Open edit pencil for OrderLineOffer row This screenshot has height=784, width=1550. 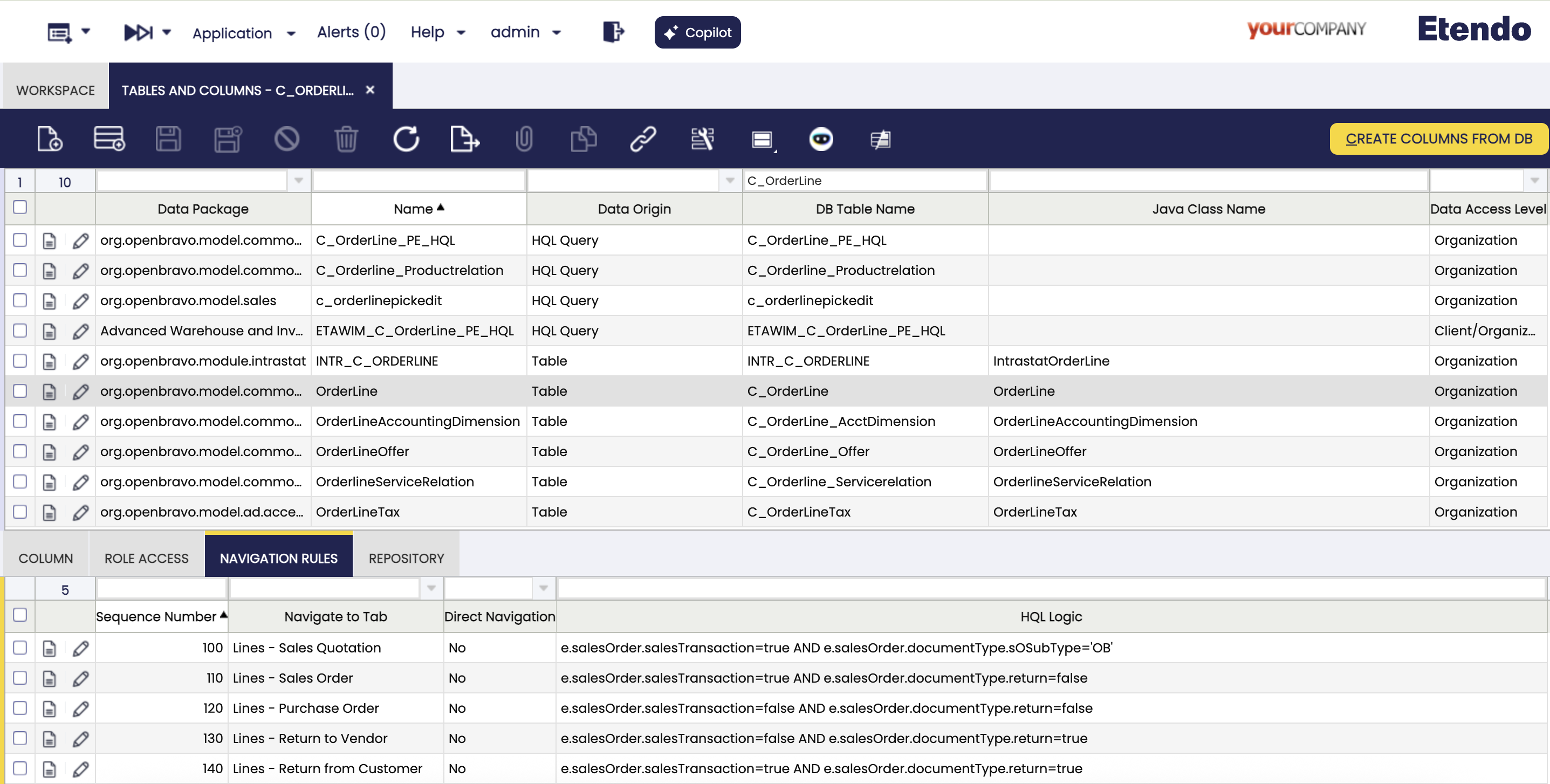coord(81,452)
